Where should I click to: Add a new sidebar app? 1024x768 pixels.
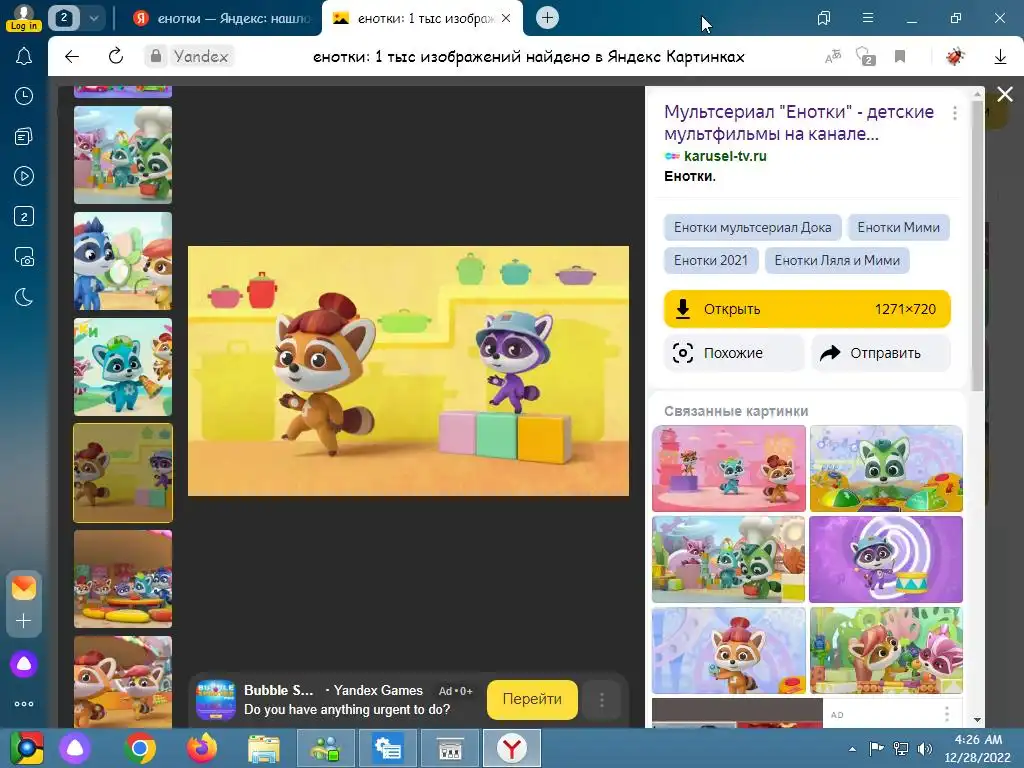coord(24,620)
